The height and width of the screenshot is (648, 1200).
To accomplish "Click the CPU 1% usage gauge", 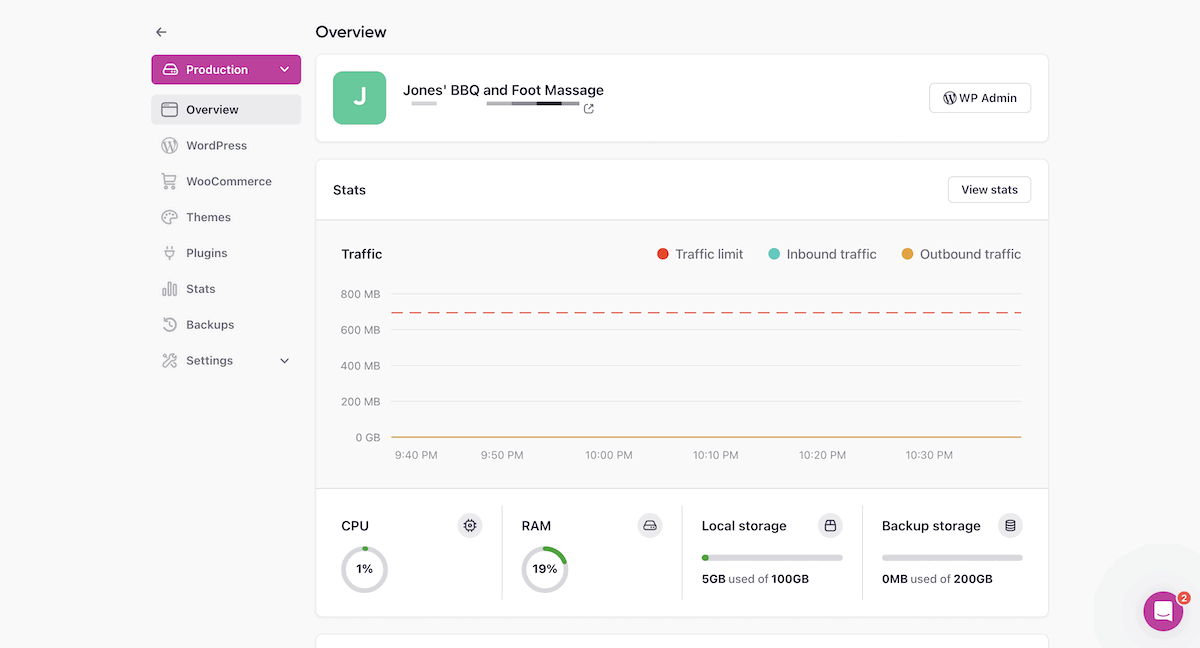I will point(365,569).
